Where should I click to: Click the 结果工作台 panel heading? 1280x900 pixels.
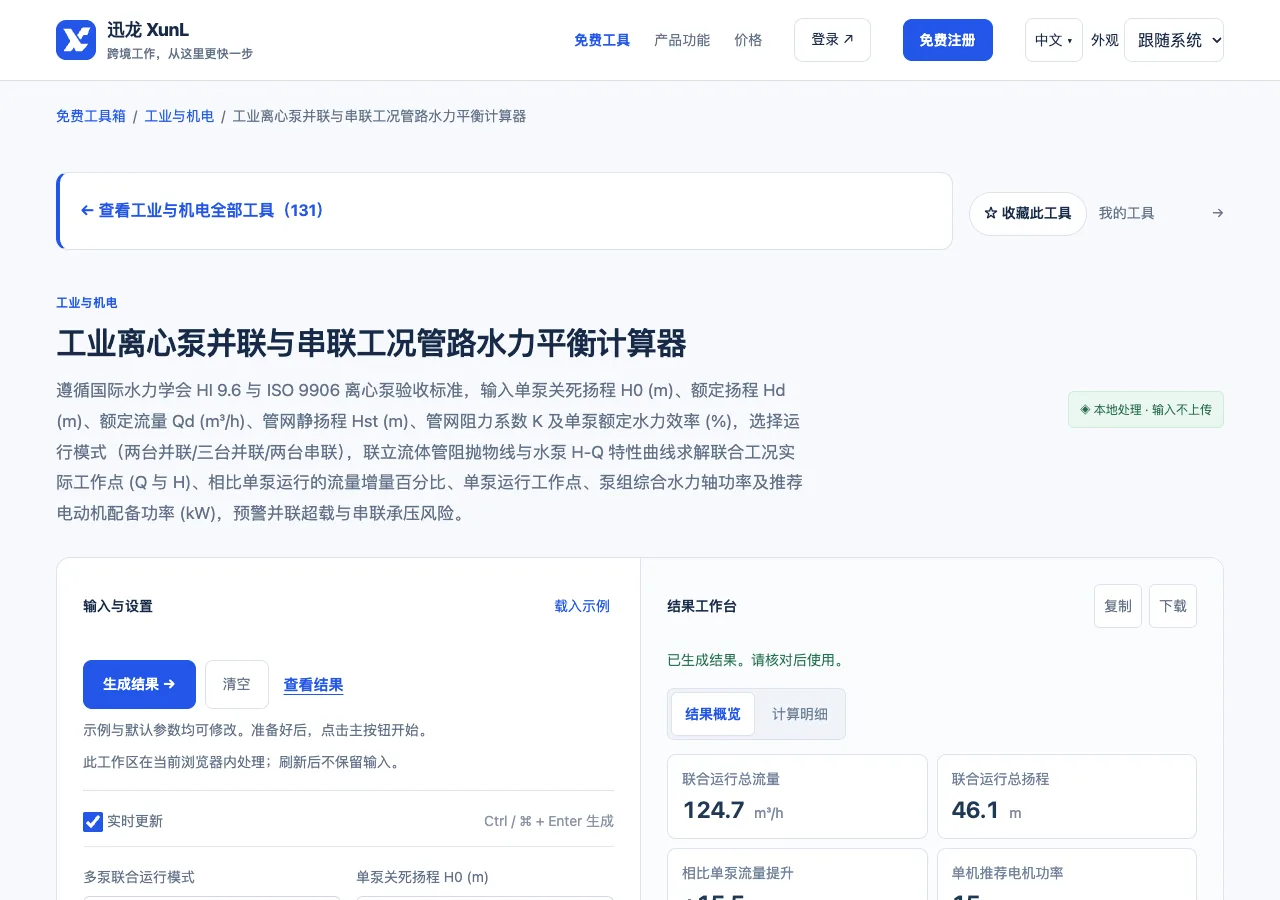(702, 606)
